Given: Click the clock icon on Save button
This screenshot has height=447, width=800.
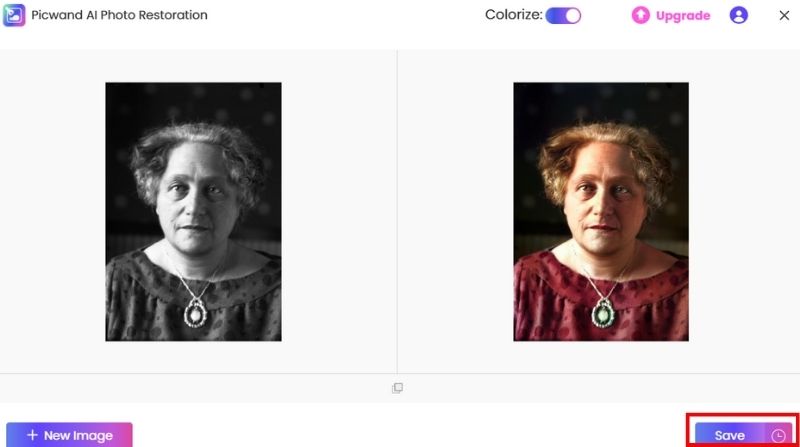Looking at the screenshot, I should [778, 435].
